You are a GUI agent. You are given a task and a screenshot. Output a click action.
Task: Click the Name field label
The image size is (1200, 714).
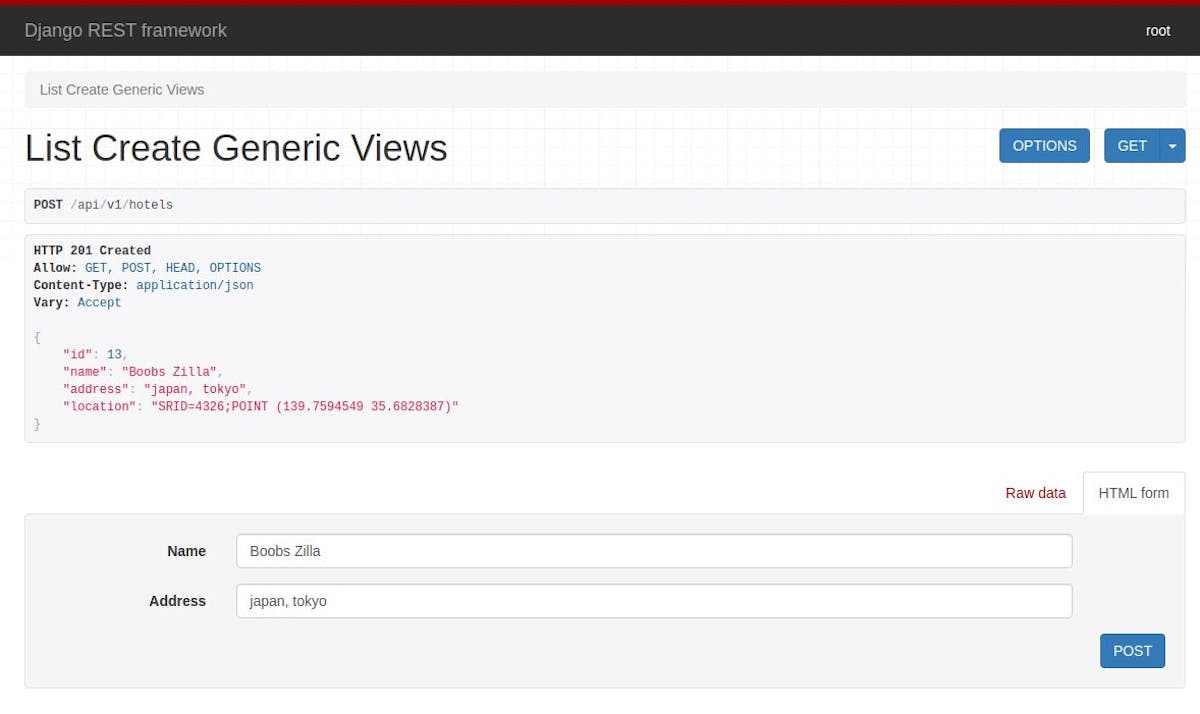(x=186, y=551)
